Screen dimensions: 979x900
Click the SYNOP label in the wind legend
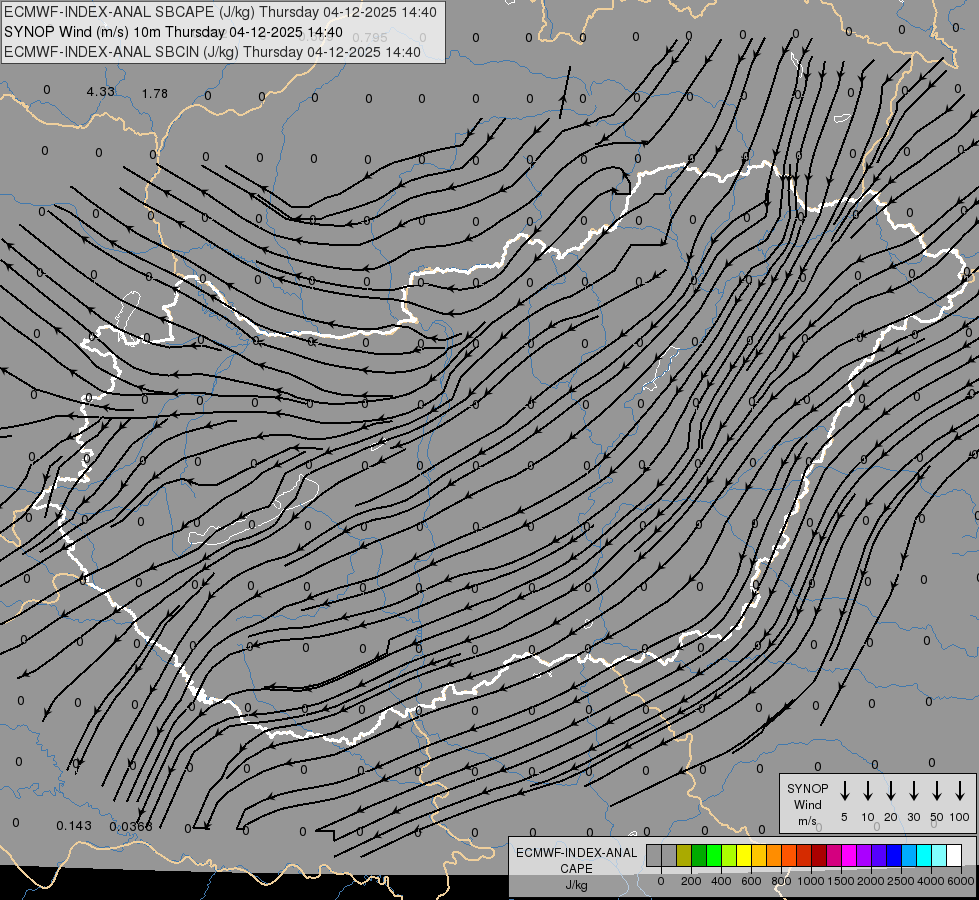click(807, 788)
